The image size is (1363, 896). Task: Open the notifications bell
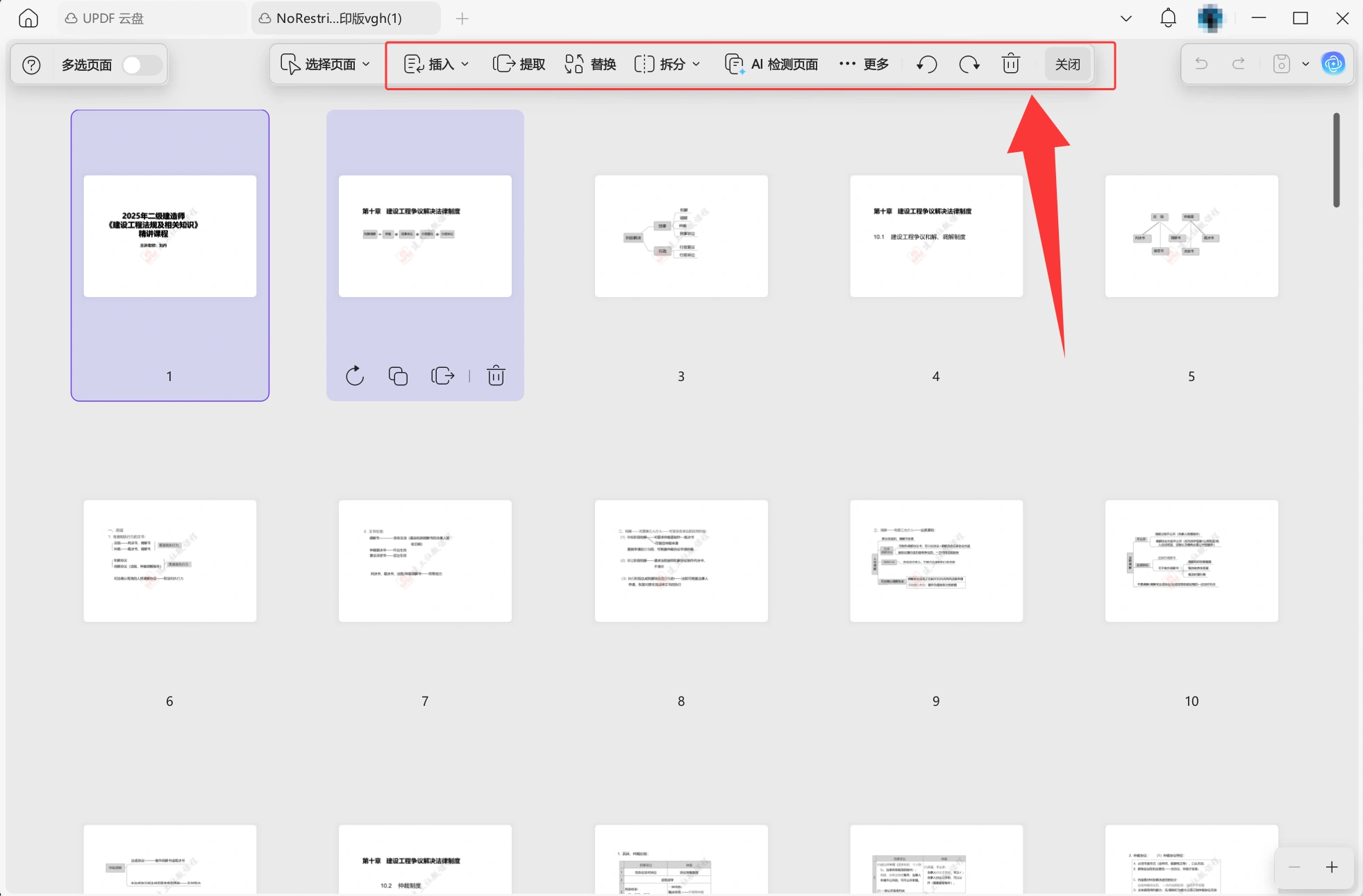[1169, 18]
